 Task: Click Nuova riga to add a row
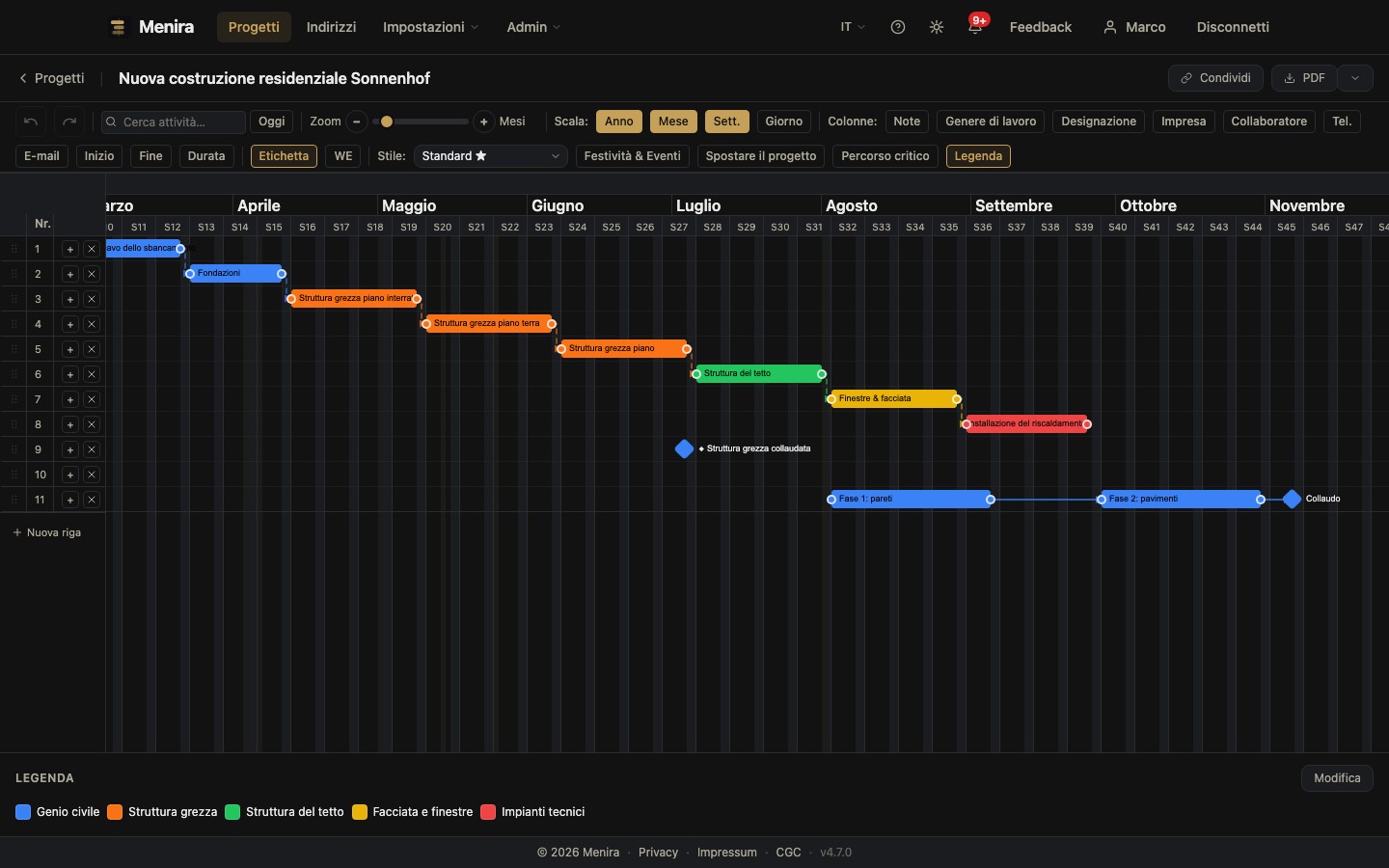pyautogui.click(x=46, y=532)
